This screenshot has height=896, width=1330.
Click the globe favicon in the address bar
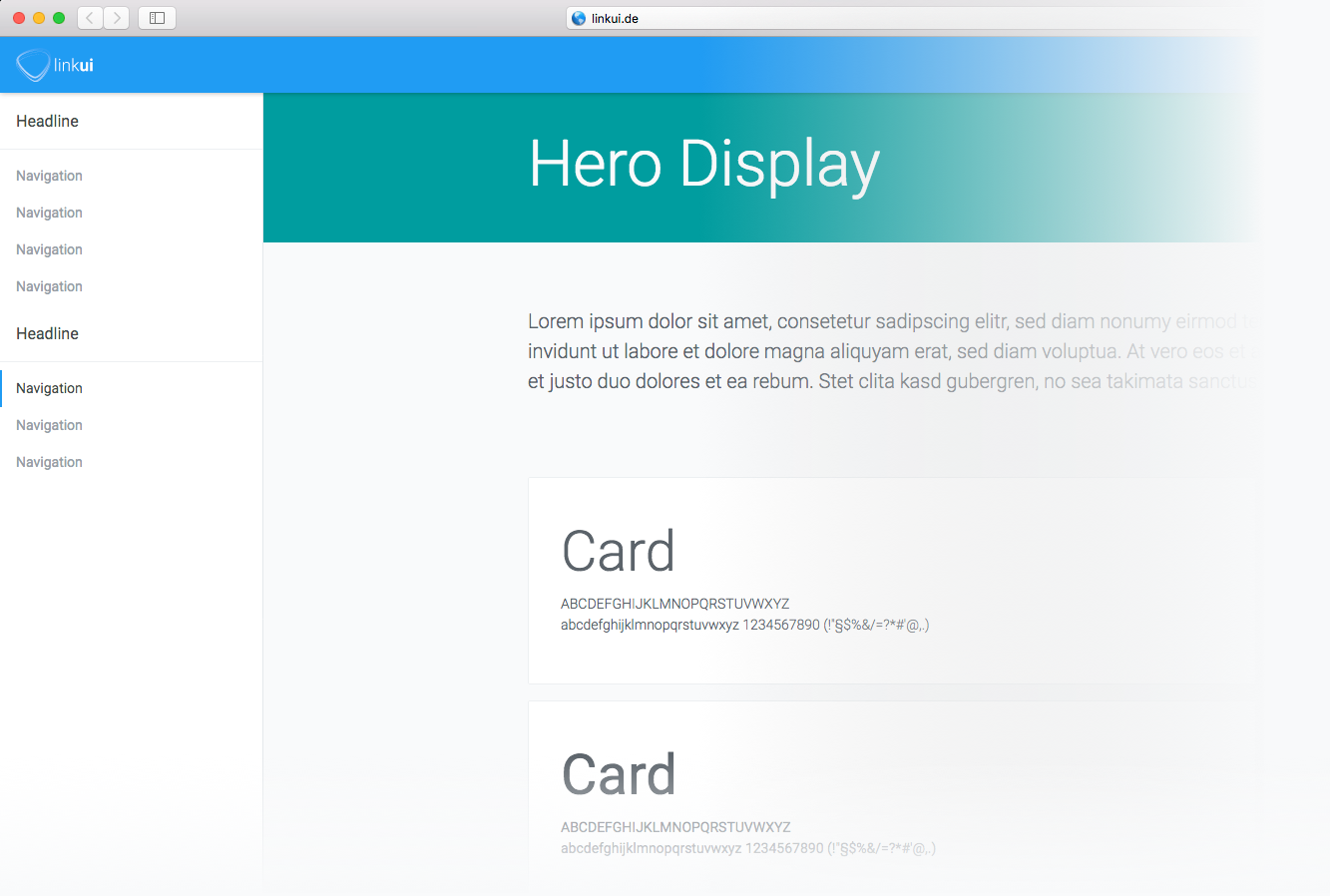click(579, 18)
